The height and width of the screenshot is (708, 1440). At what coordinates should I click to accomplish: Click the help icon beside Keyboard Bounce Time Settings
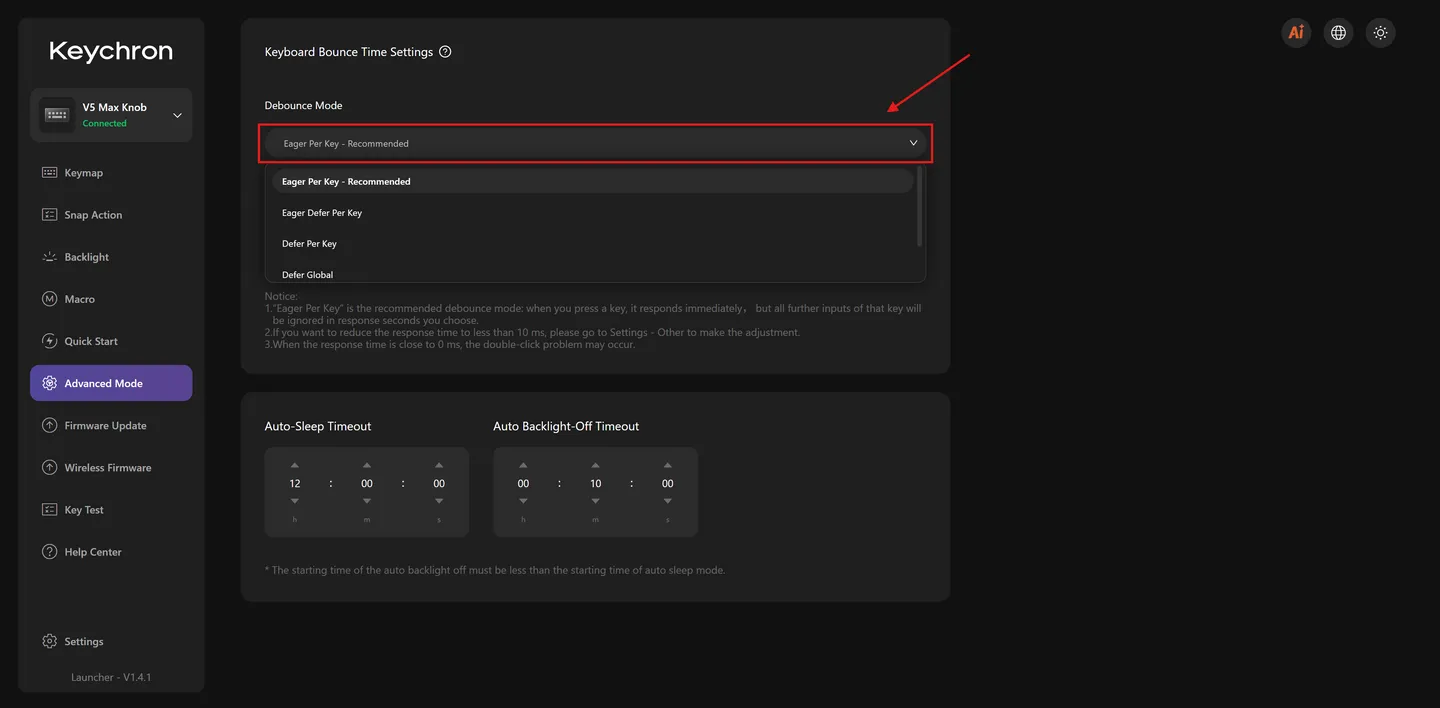(x=445, y=52)
